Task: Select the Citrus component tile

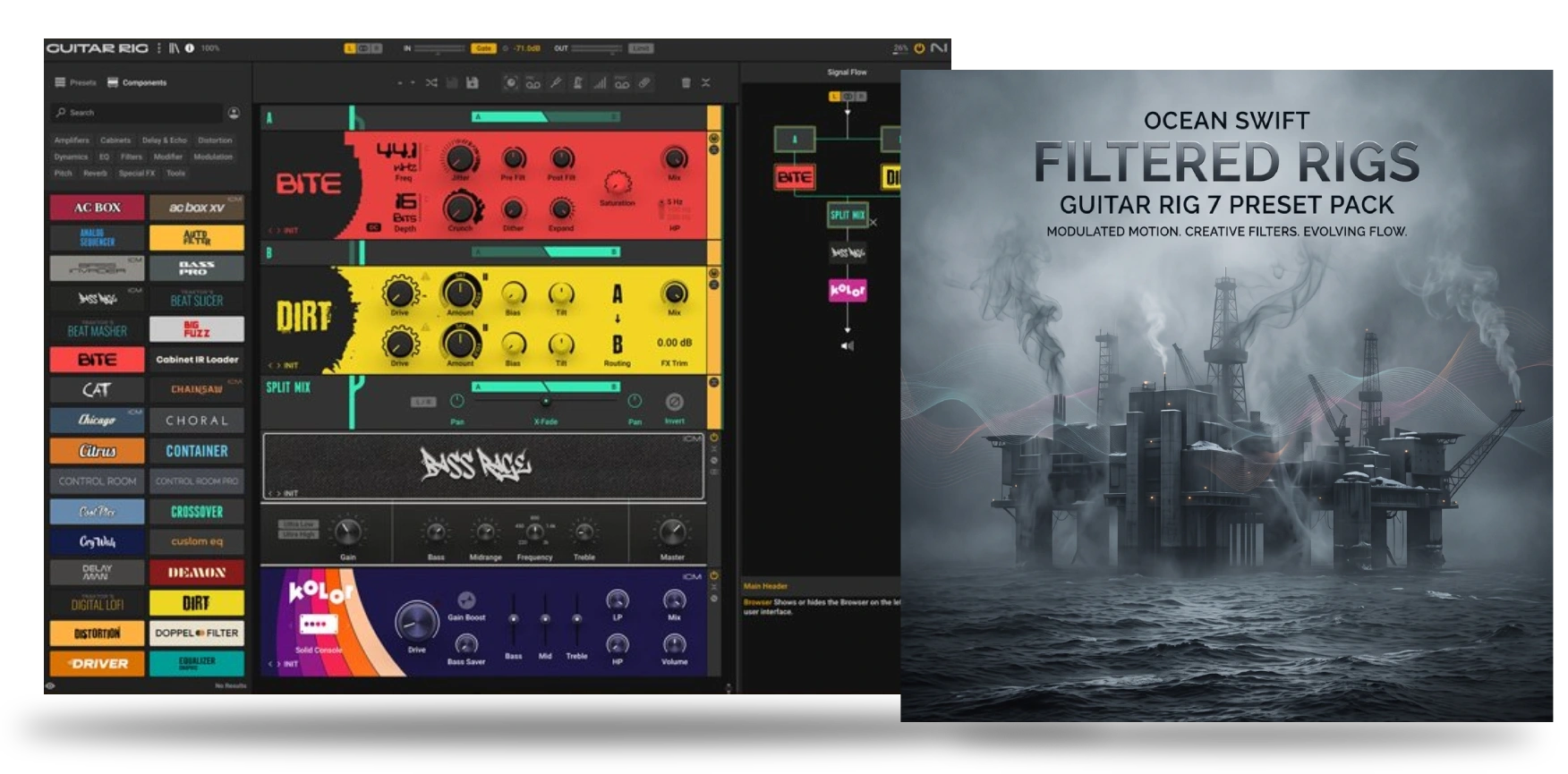Action: point(97,451)
